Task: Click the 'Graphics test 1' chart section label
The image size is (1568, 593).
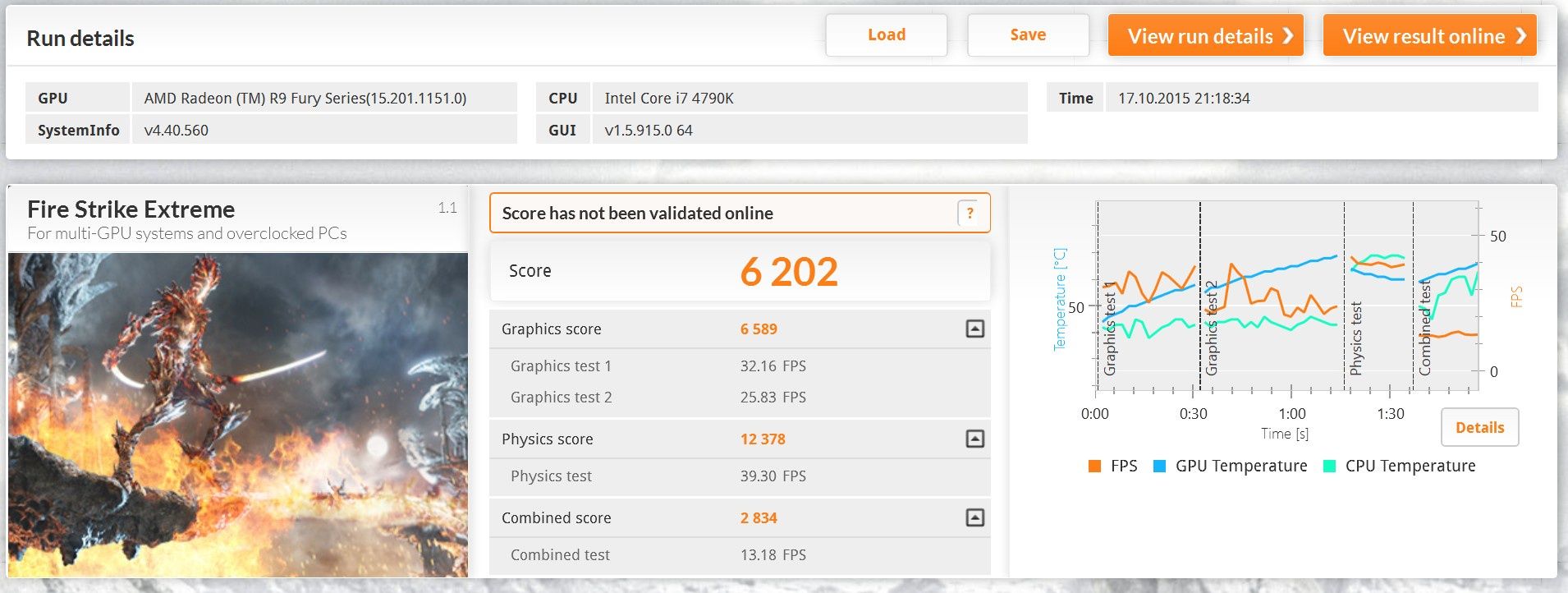Action: click(x=1110, y=329)
